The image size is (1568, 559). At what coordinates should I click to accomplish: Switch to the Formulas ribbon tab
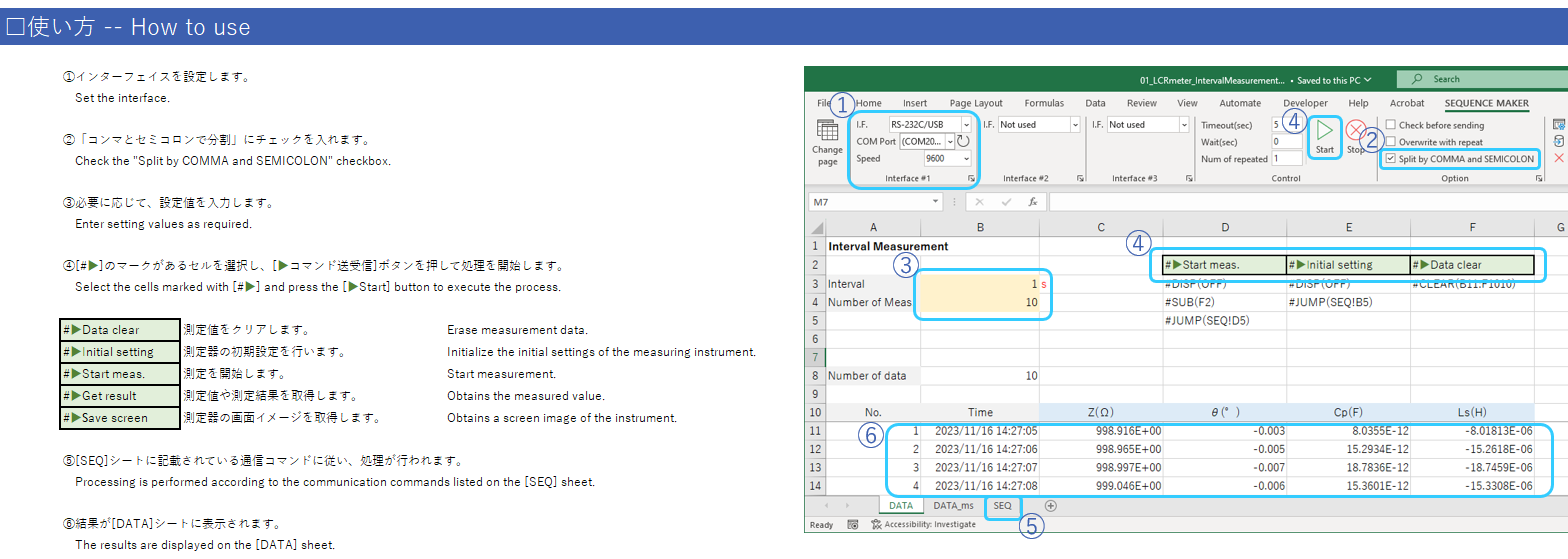[1044, 103]
